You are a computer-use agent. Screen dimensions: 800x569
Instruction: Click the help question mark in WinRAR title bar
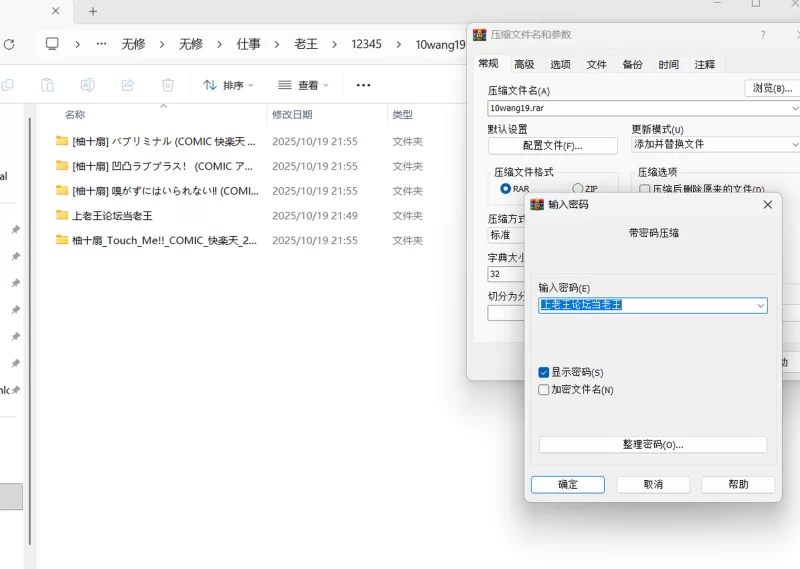coord(763,34)
